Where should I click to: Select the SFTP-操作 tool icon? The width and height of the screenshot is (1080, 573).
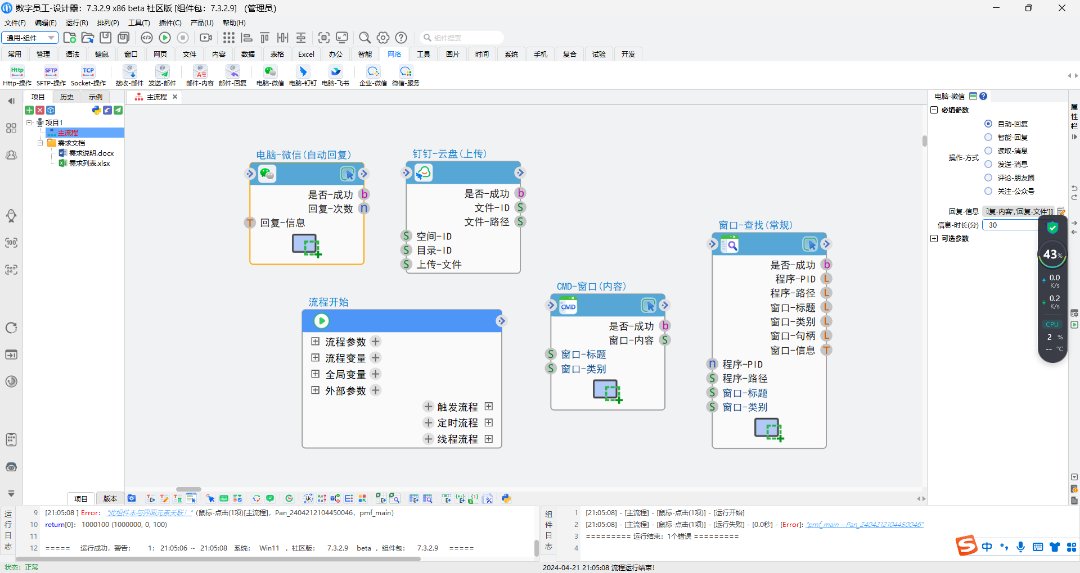click(51, 72)
